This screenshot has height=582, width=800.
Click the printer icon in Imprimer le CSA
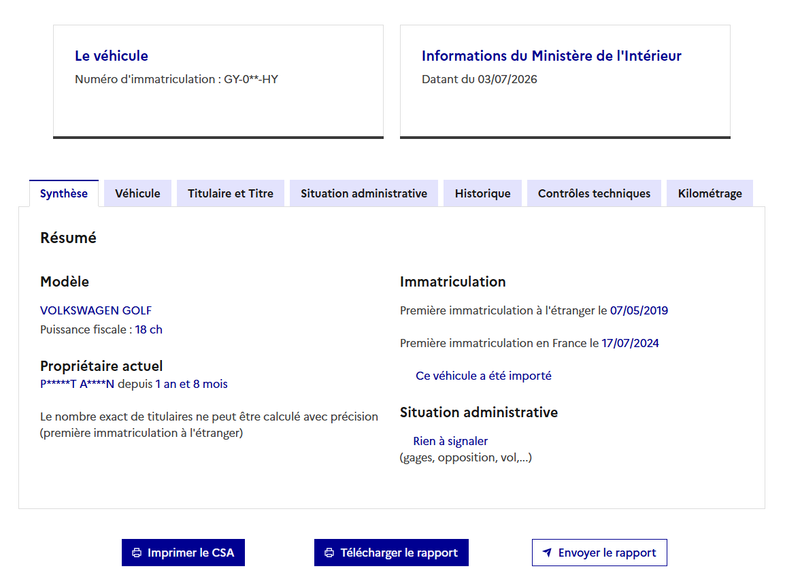[x=137, y=552]
